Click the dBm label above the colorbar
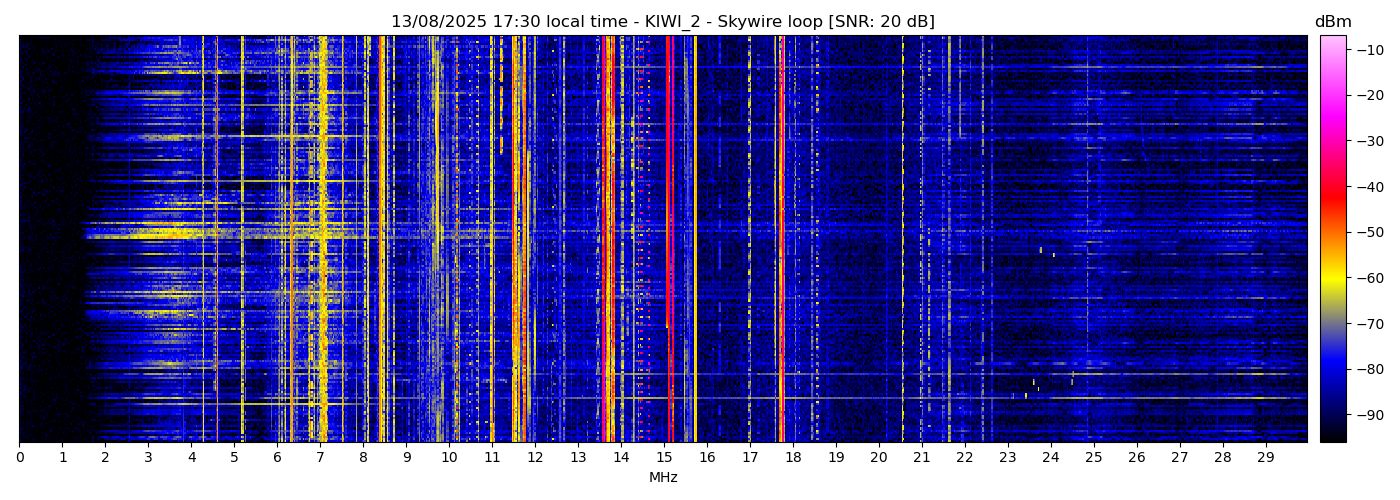Viewport: 1400px width, 500px height. pyautogui.click(x=1333, y=22)
